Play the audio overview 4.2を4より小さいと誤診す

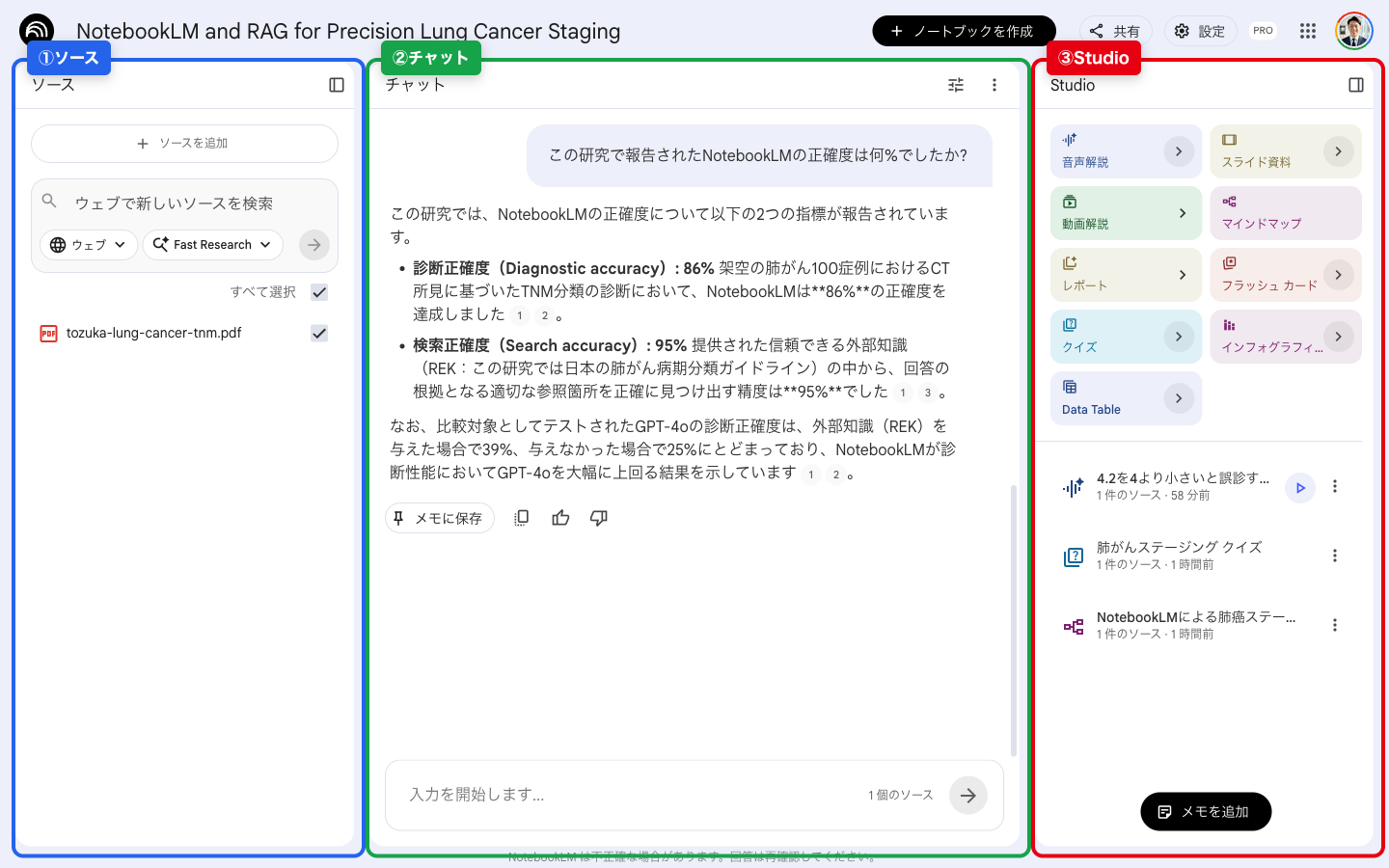[1300, 488]
